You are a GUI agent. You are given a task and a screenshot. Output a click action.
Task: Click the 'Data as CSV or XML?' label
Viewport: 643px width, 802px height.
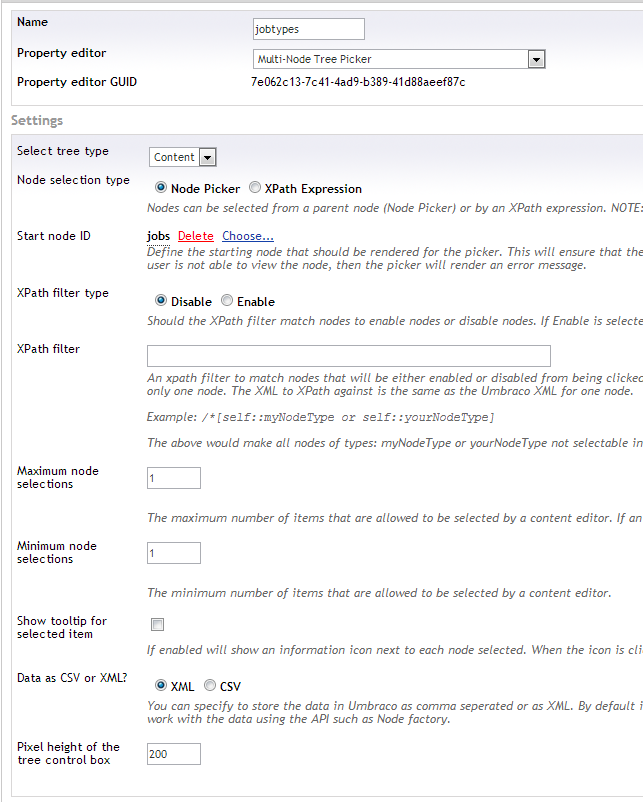(x=72, y=678)
